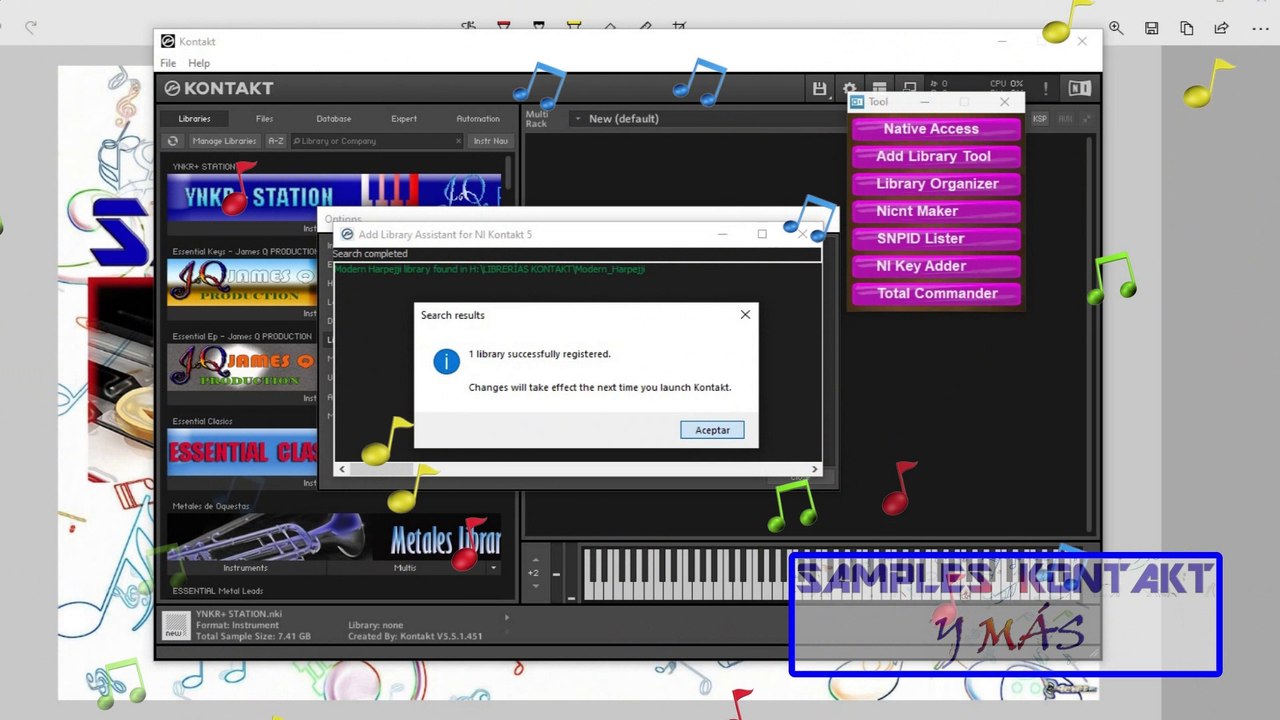
Task: Launch Native Access from Tool window
Action: [x=936, y=129]
